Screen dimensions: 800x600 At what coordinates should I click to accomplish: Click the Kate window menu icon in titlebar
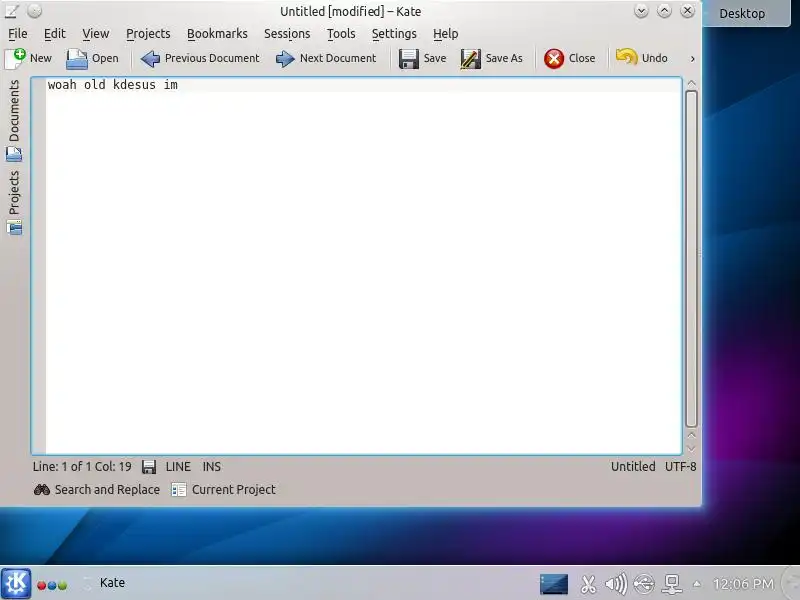[12, 11]
